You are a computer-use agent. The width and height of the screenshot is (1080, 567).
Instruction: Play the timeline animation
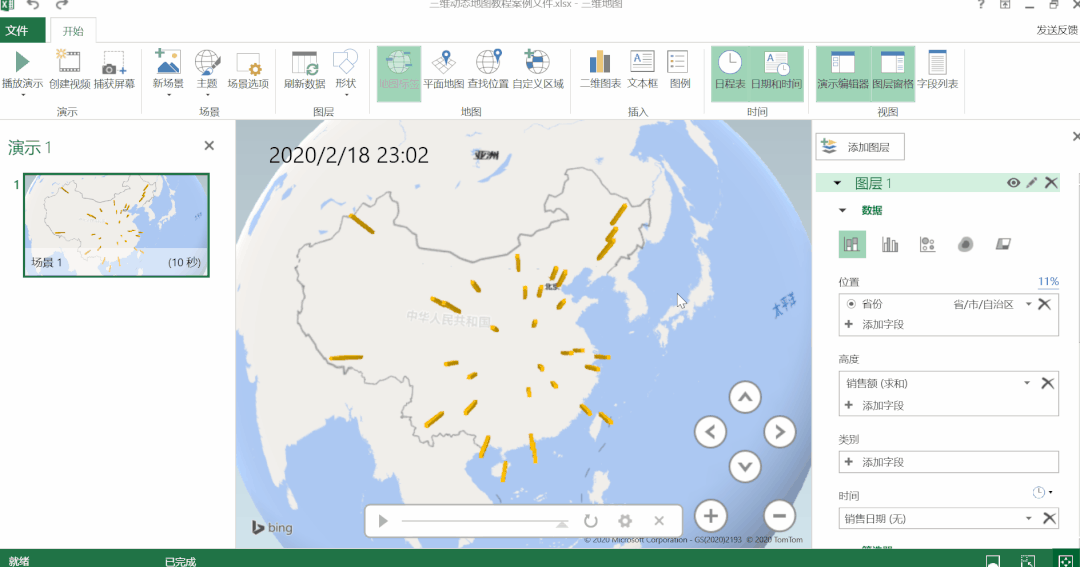click(383, 521)
